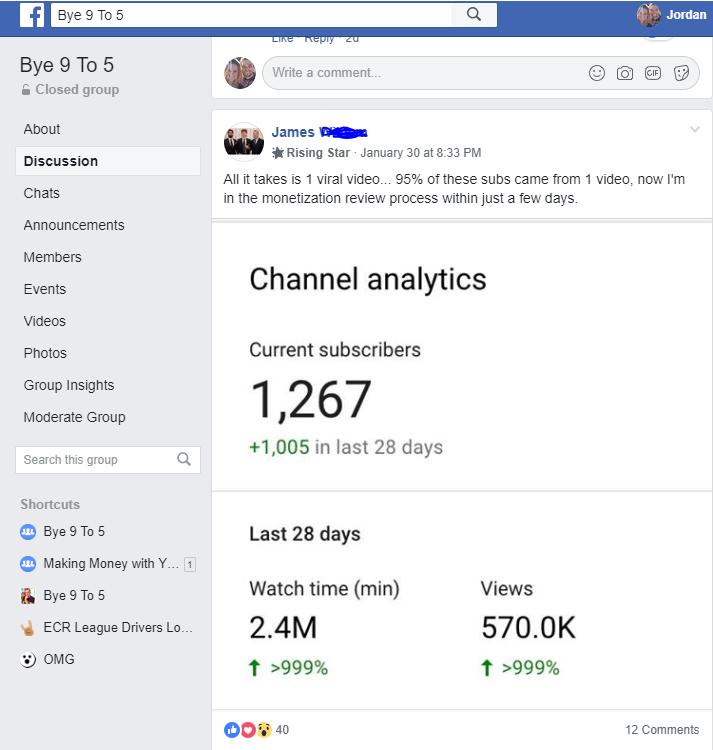This screenshot has width=713, height=750.
Task: Click the Write a comment field
Action: click(481, 73)
